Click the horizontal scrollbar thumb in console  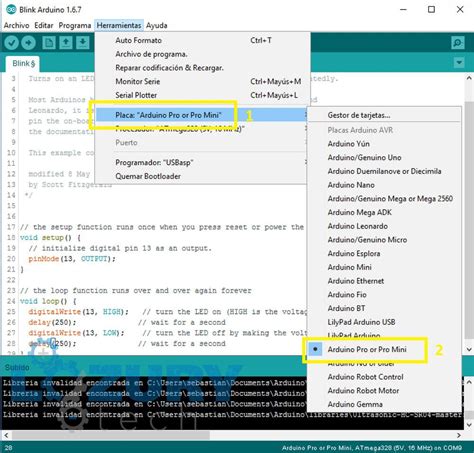(111, 435)
